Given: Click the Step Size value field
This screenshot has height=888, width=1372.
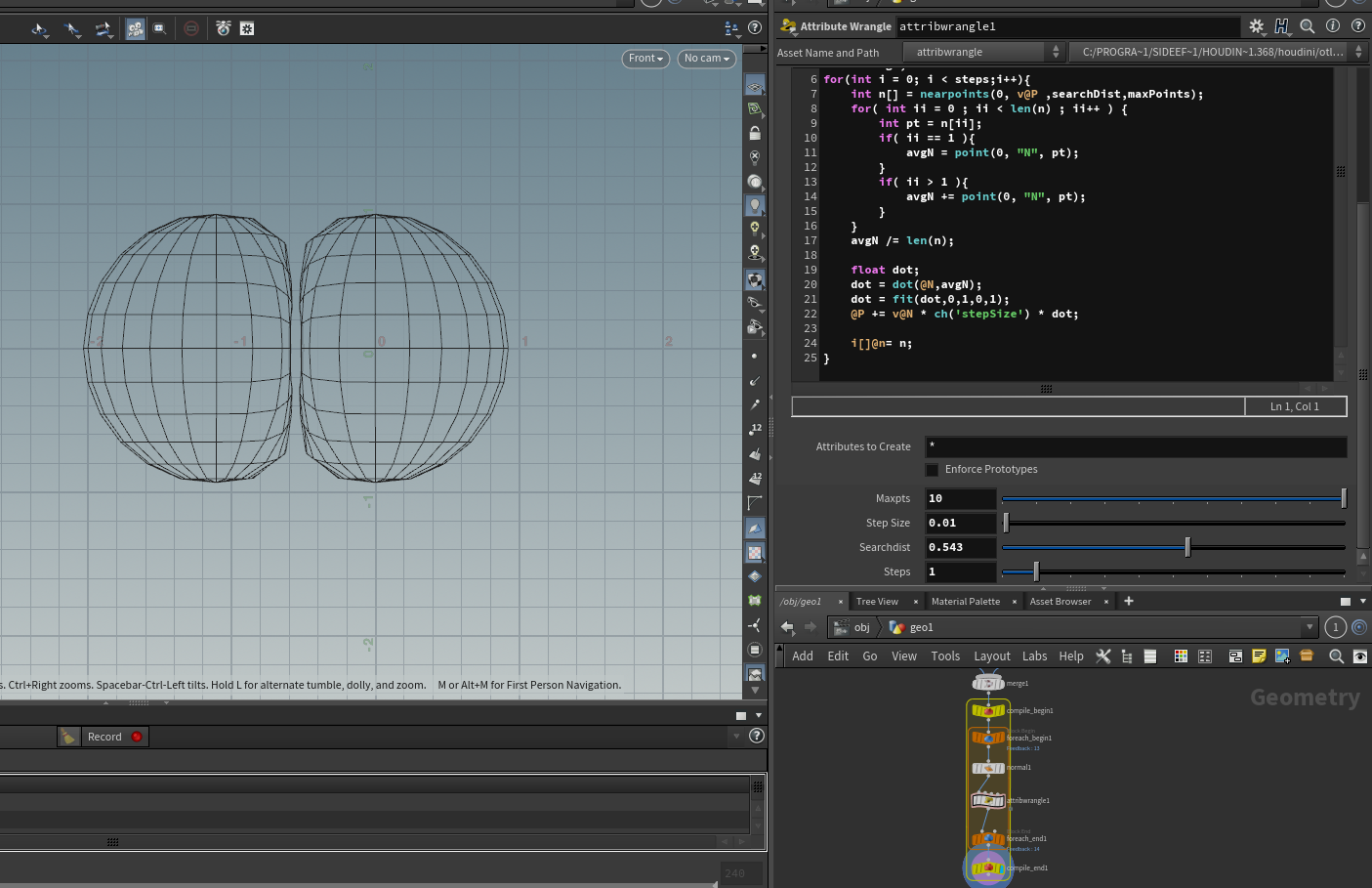Looking at the screenshot, I should (960, 524).
